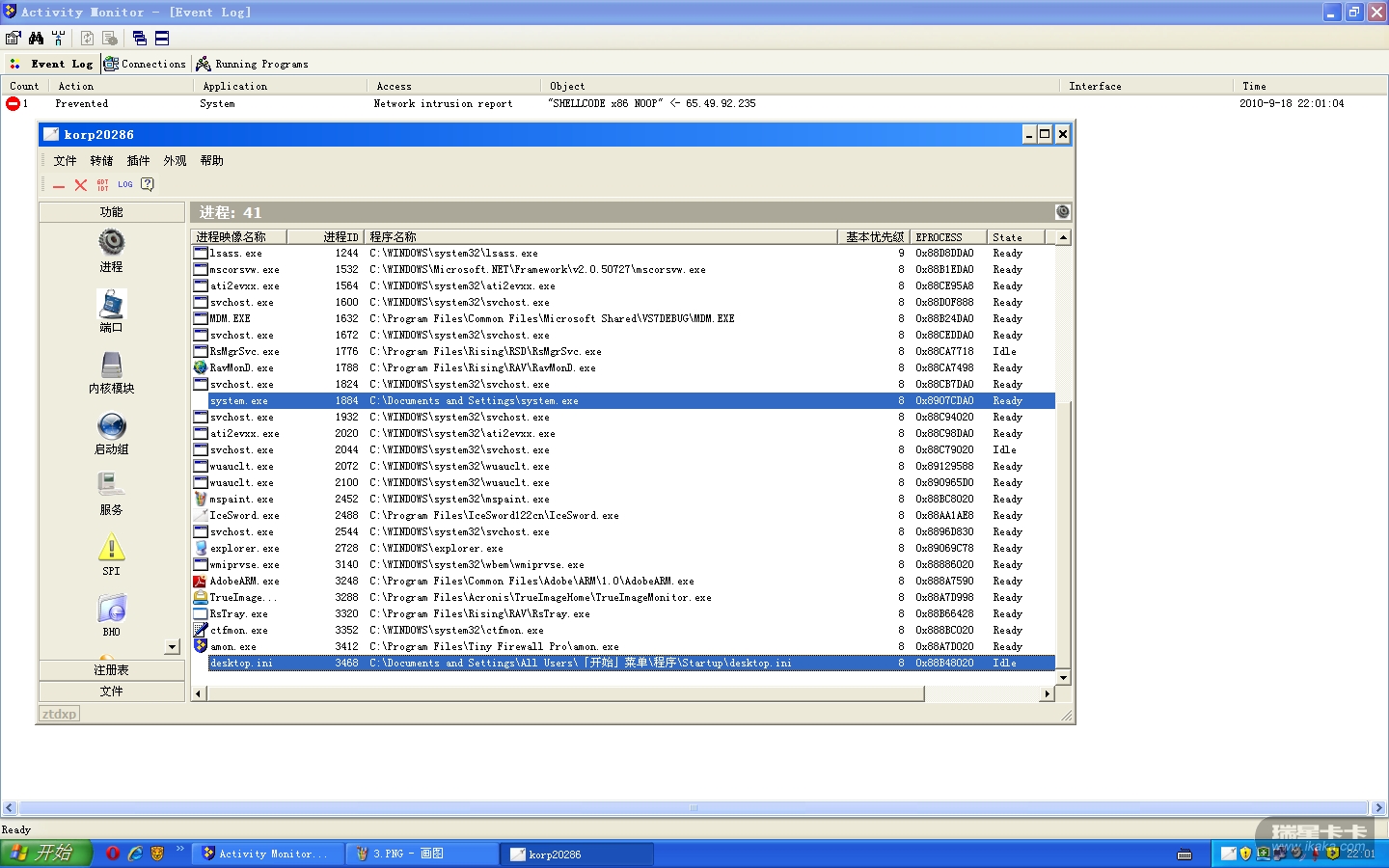Open the BHO sidebar icon
This screenshot has width=1389, height=868.
click(111, 610)
